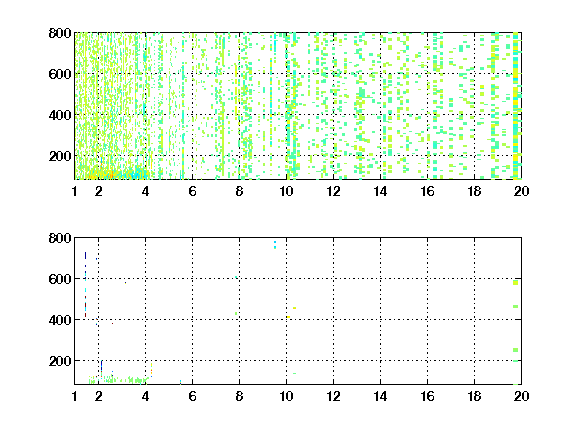Viewport: 576px width, 432px height.
Task: Click the orange marker near x=4 in bottom plot
Action: [151, 370]
